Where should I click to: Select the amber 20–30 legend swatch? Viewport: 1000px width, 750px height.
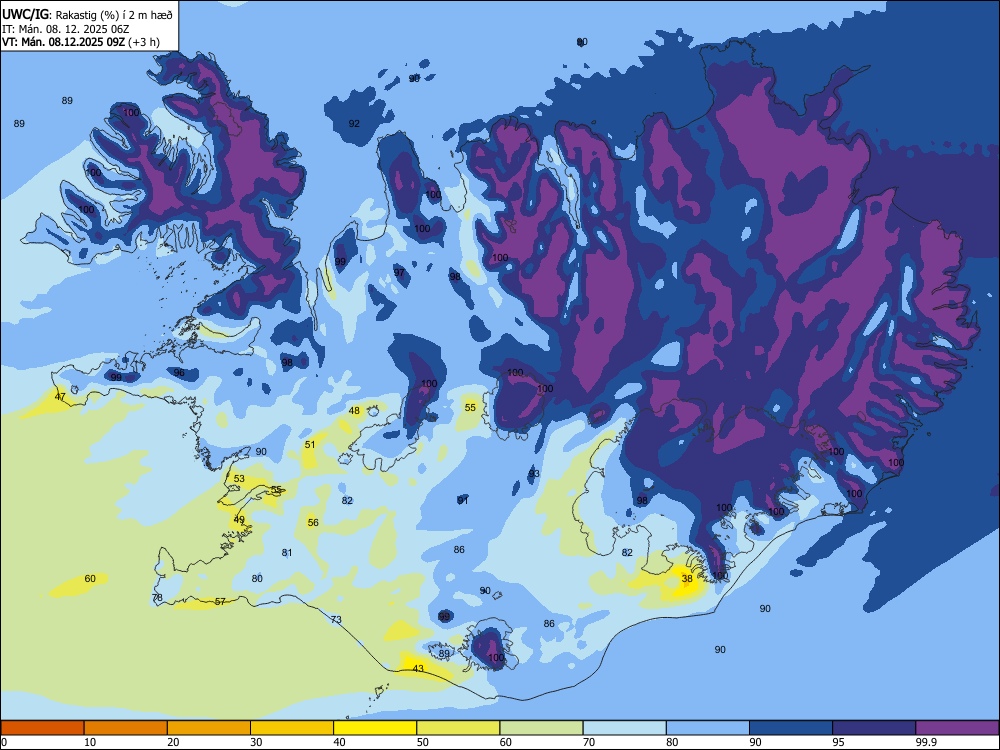(209, 728)
